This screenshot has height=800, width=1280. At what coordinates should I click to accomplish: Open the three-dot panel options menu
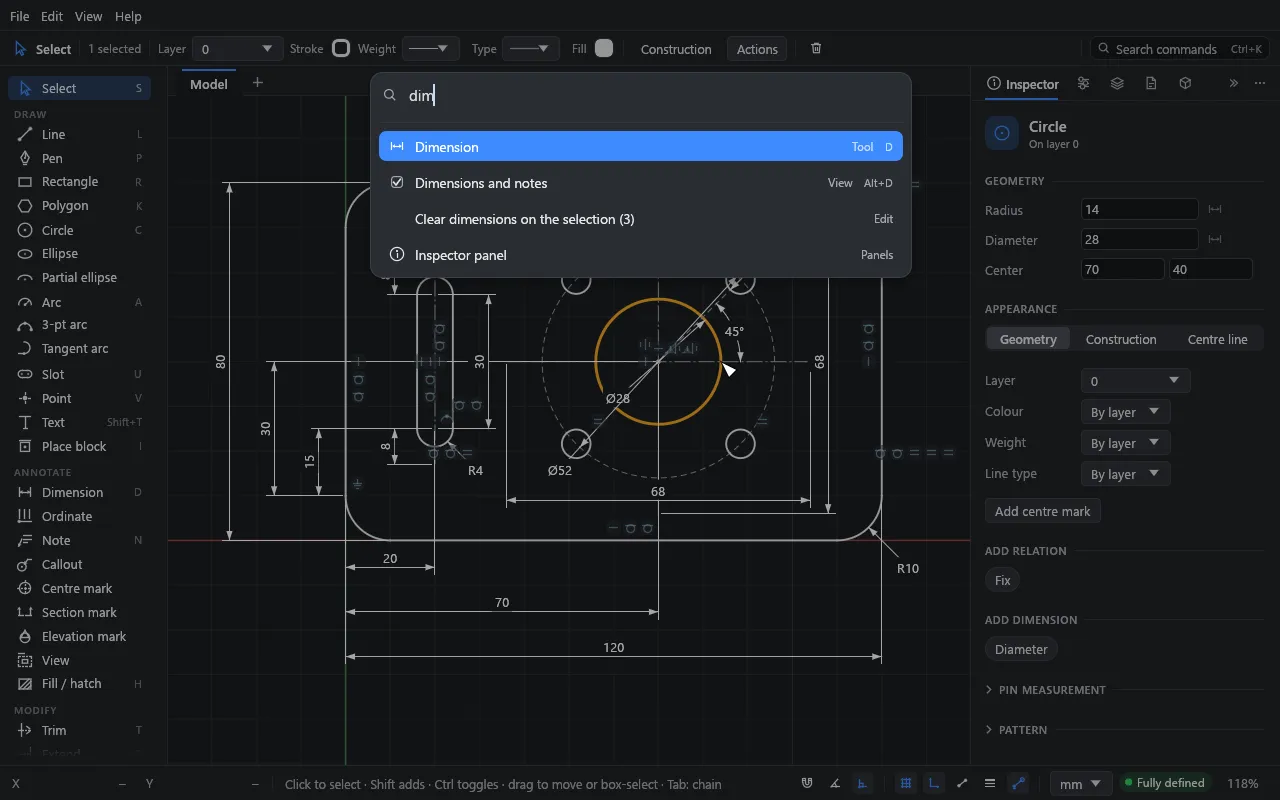pyautogui.click(x=1260, y=84)
